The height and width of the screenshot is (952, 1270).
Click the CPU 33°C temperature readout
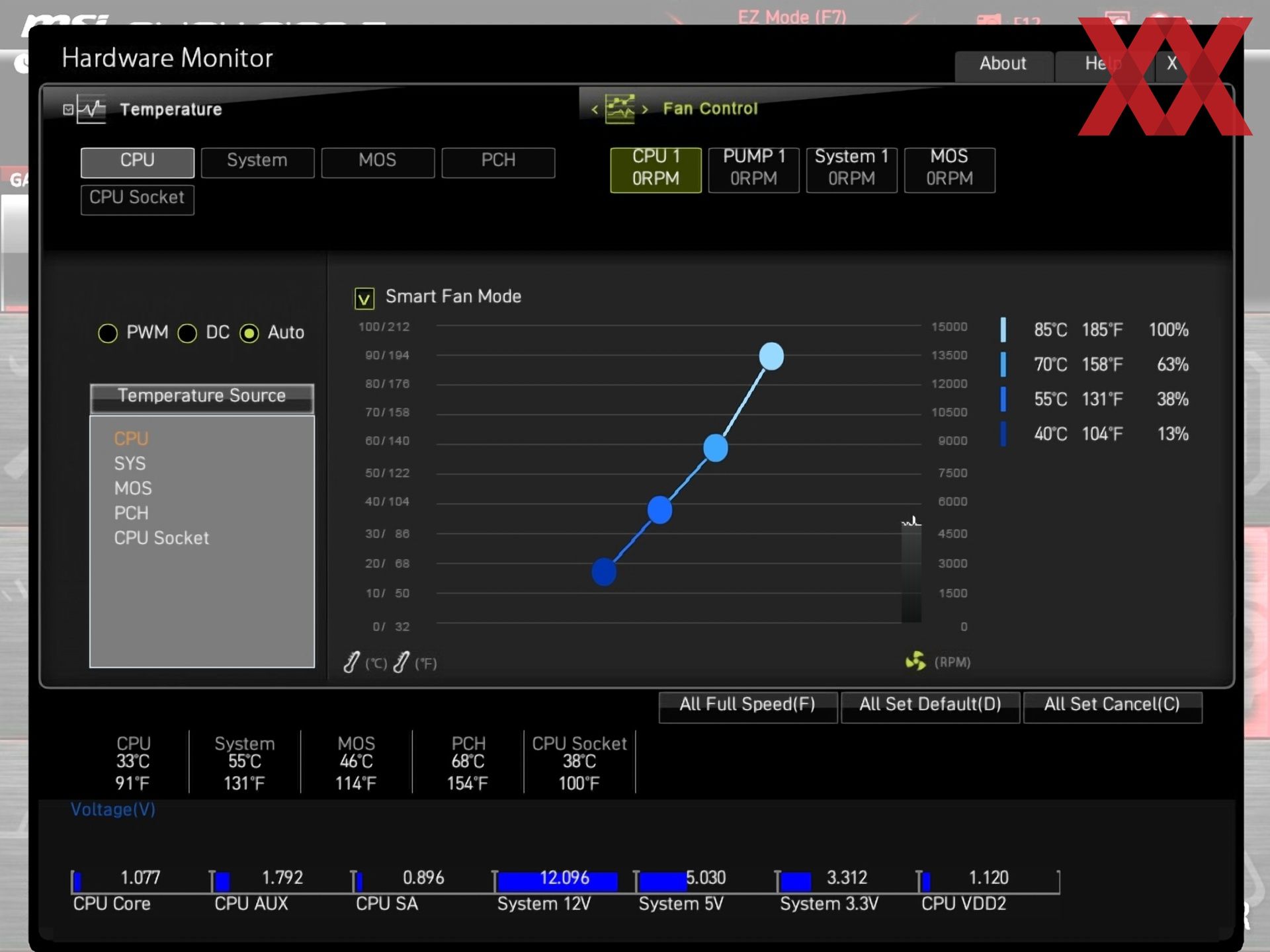[133, 764]
